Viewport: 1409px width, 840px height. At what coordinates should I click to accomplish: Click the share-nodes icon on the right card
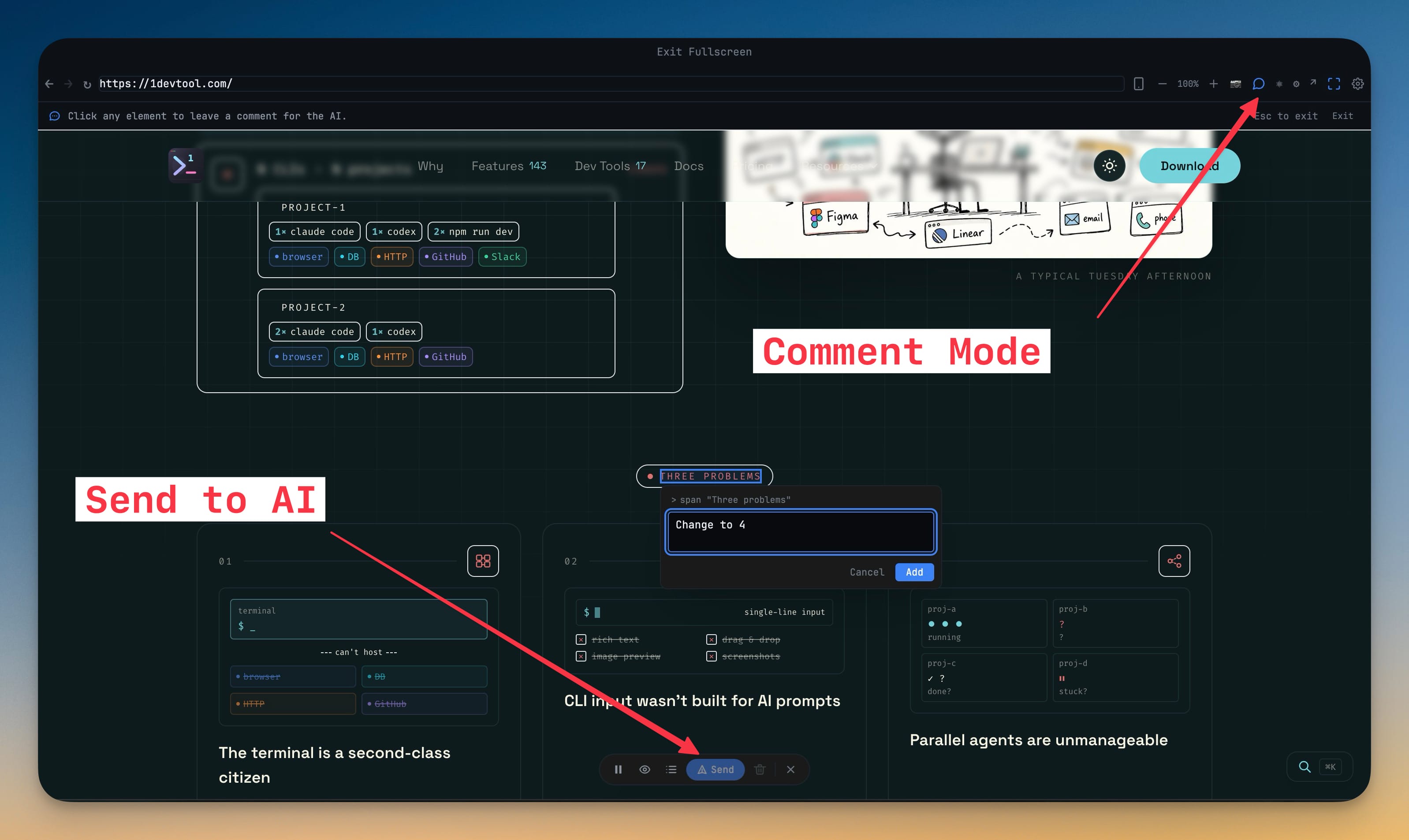[1174, 561]
